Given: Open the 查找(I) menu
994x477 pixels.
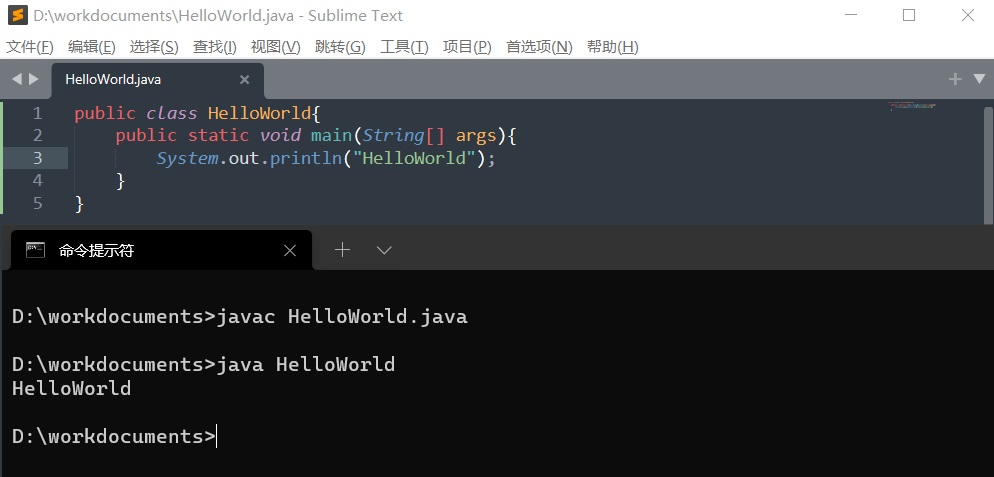Looking at the screenshot, I should click(x=215, y=47).
